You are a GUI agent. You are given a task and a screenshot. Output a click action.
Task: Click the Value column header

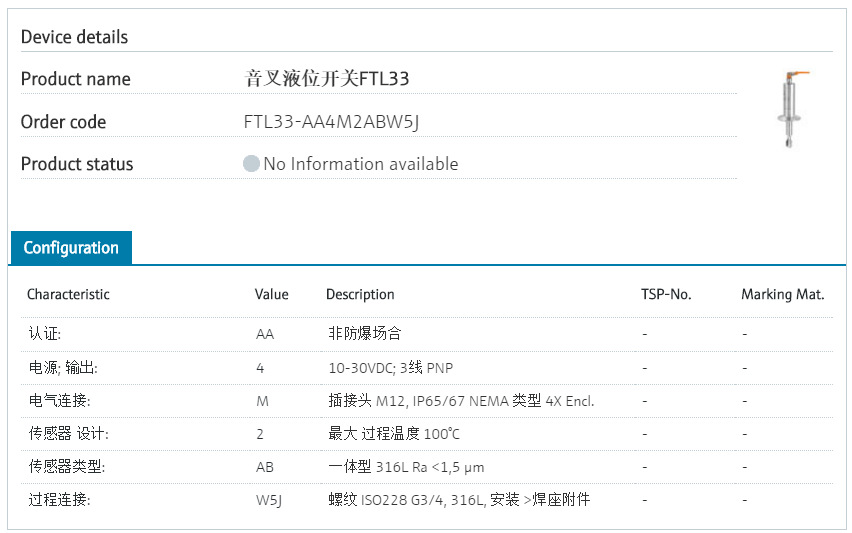click(x=272, y=294)
